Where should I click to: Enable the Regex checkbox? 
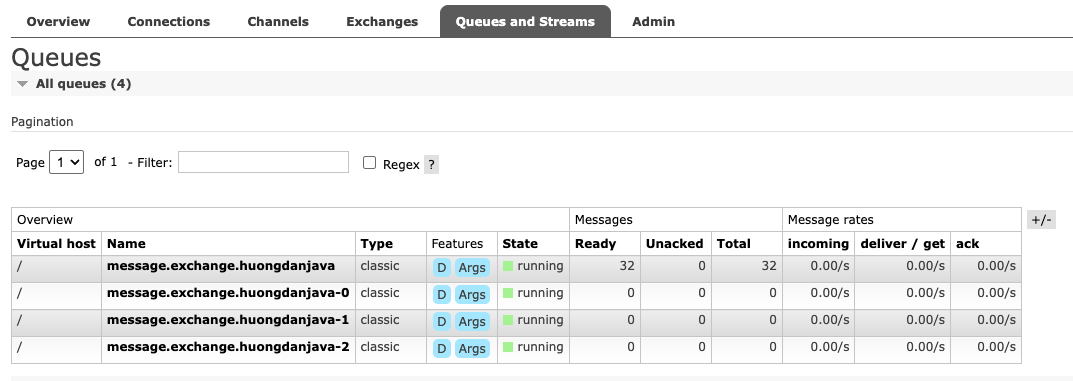(370, 163)
